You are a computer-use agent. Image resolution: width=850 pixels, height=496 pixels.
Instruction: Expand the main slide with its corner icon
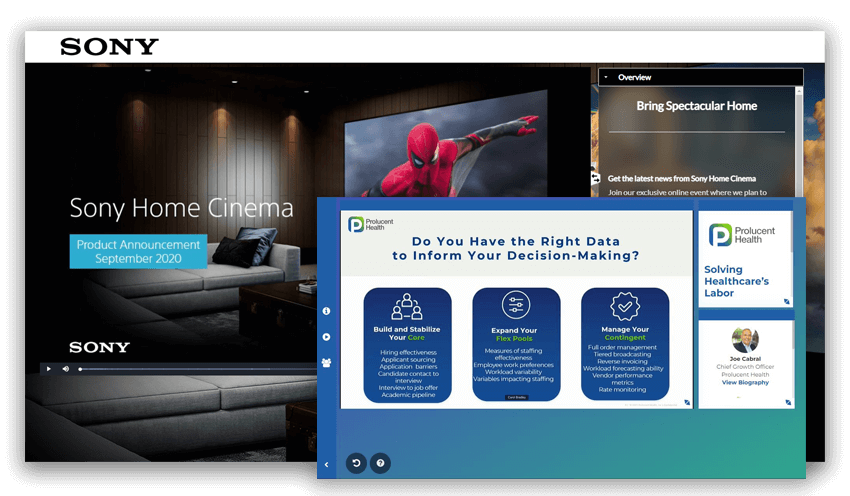click(687, 402)
